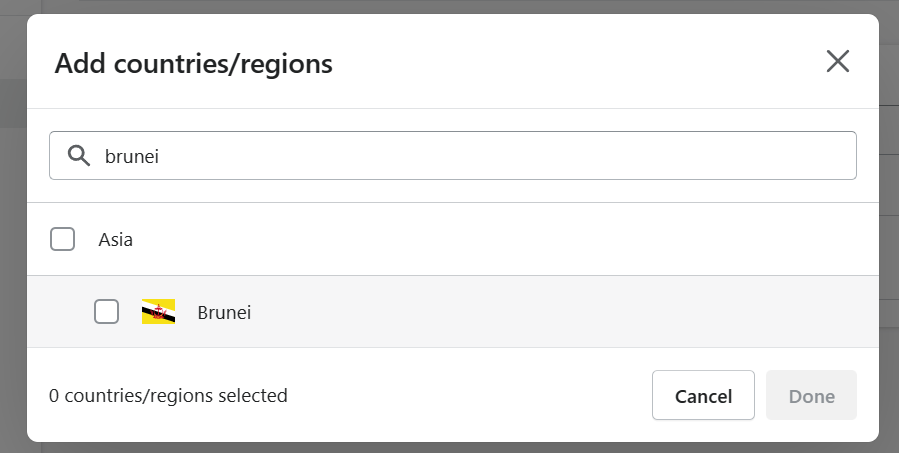Viewport: 899px width, 453px height.
Task: Place cursor after the word brunei in search
Action: click(160, 156)
